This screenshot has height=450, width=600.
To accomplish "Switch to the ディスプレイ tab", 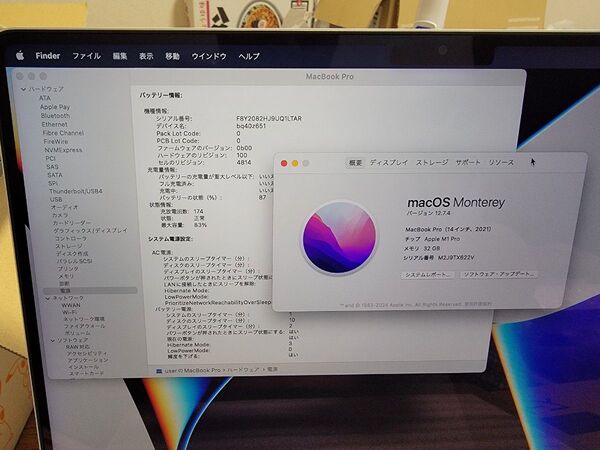I will point(389,163).
